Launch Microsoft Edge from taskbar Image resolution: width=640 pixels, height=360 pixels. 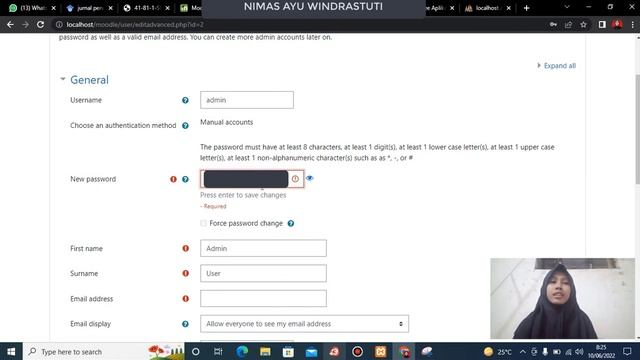click(x=242, y=351)
